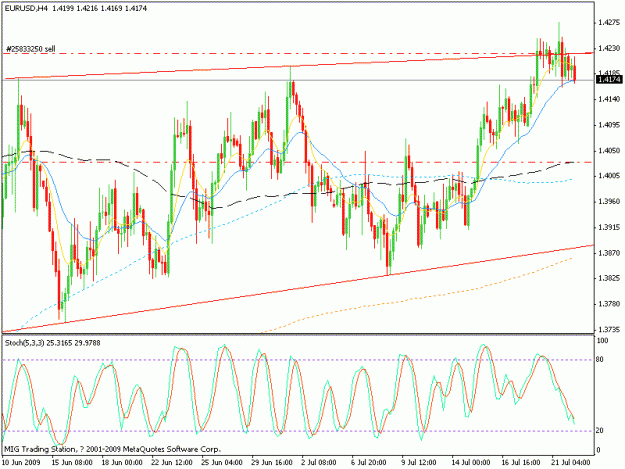625x469 pixels.
Task: Click the 9 Jul 12:00 time label
Action: pyautogui.click(x=419, y=463)
